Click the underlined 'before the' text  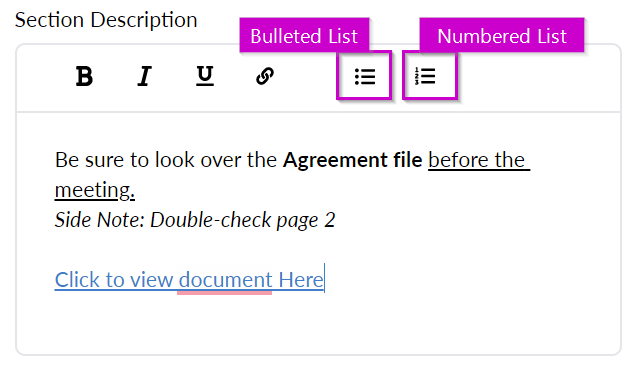(479, 160)
